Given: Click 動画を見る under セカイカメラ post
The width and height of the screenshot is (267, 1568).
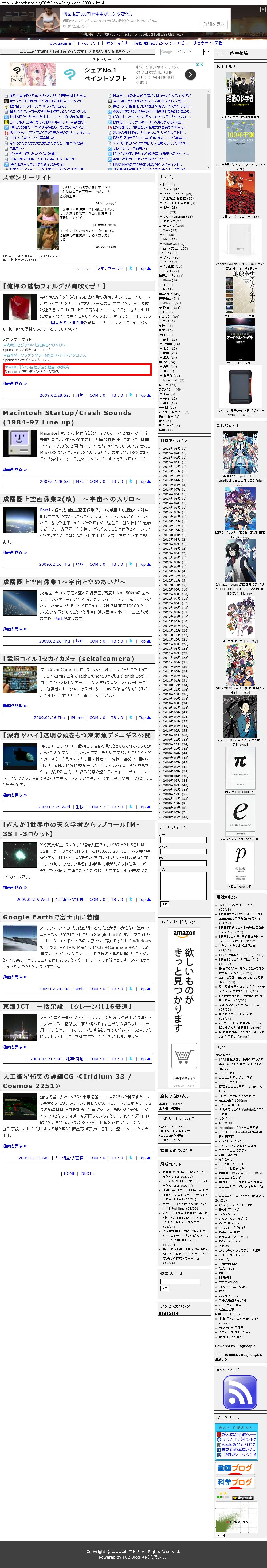Looking at the screenshot, I should coord(15,706).
